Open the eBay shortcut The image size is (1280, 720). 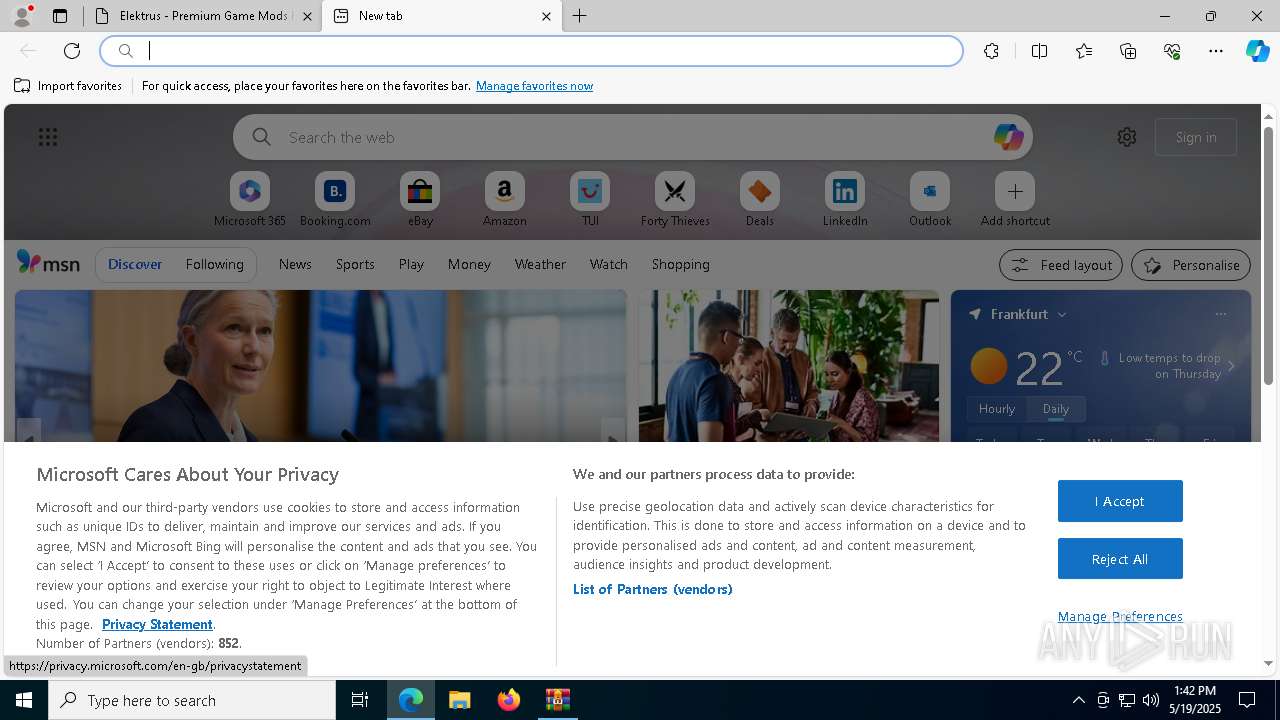(x=420, y=199)
